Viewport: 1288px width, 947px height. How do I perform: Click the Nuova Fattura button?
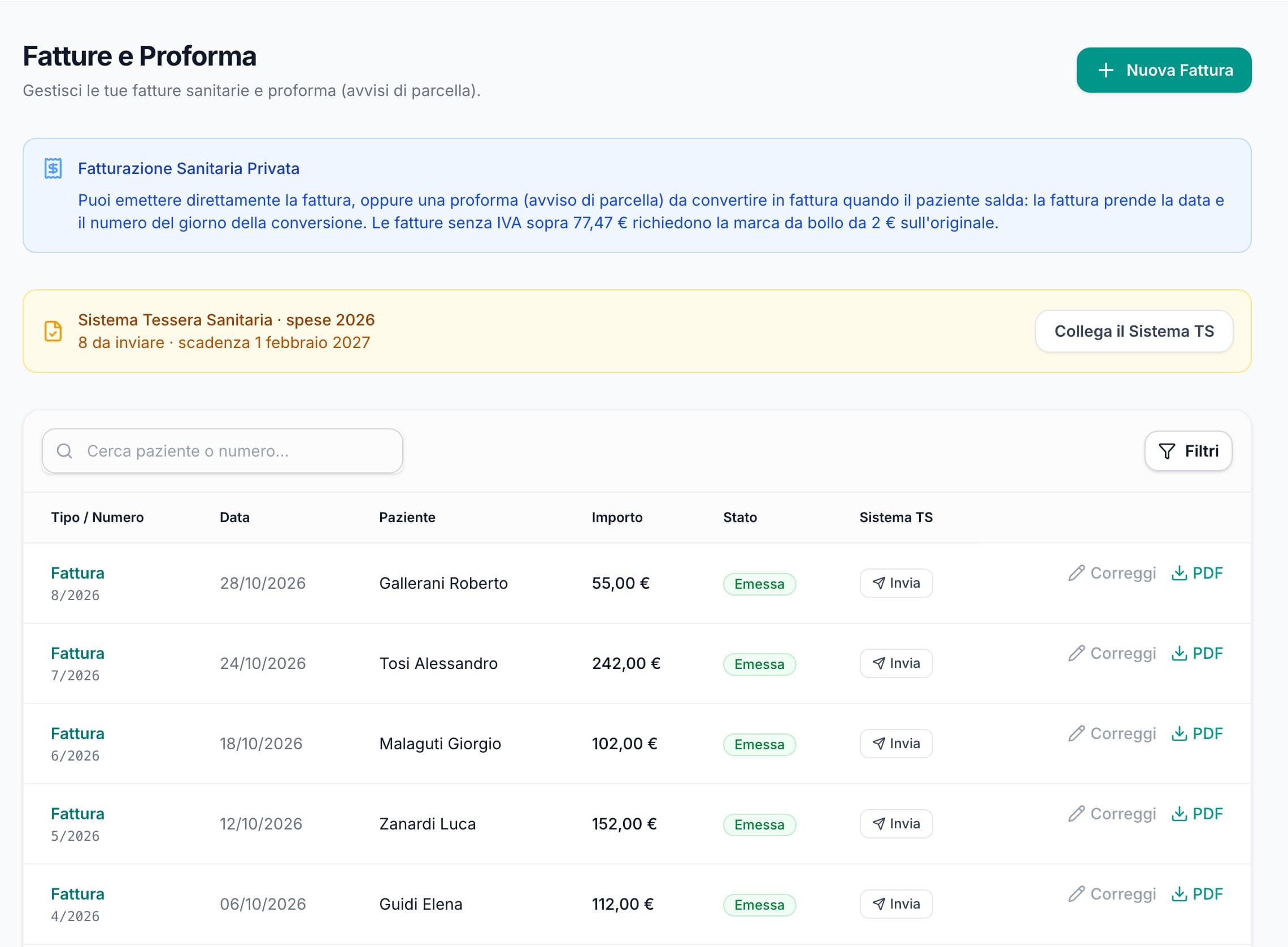[1163, 70]
